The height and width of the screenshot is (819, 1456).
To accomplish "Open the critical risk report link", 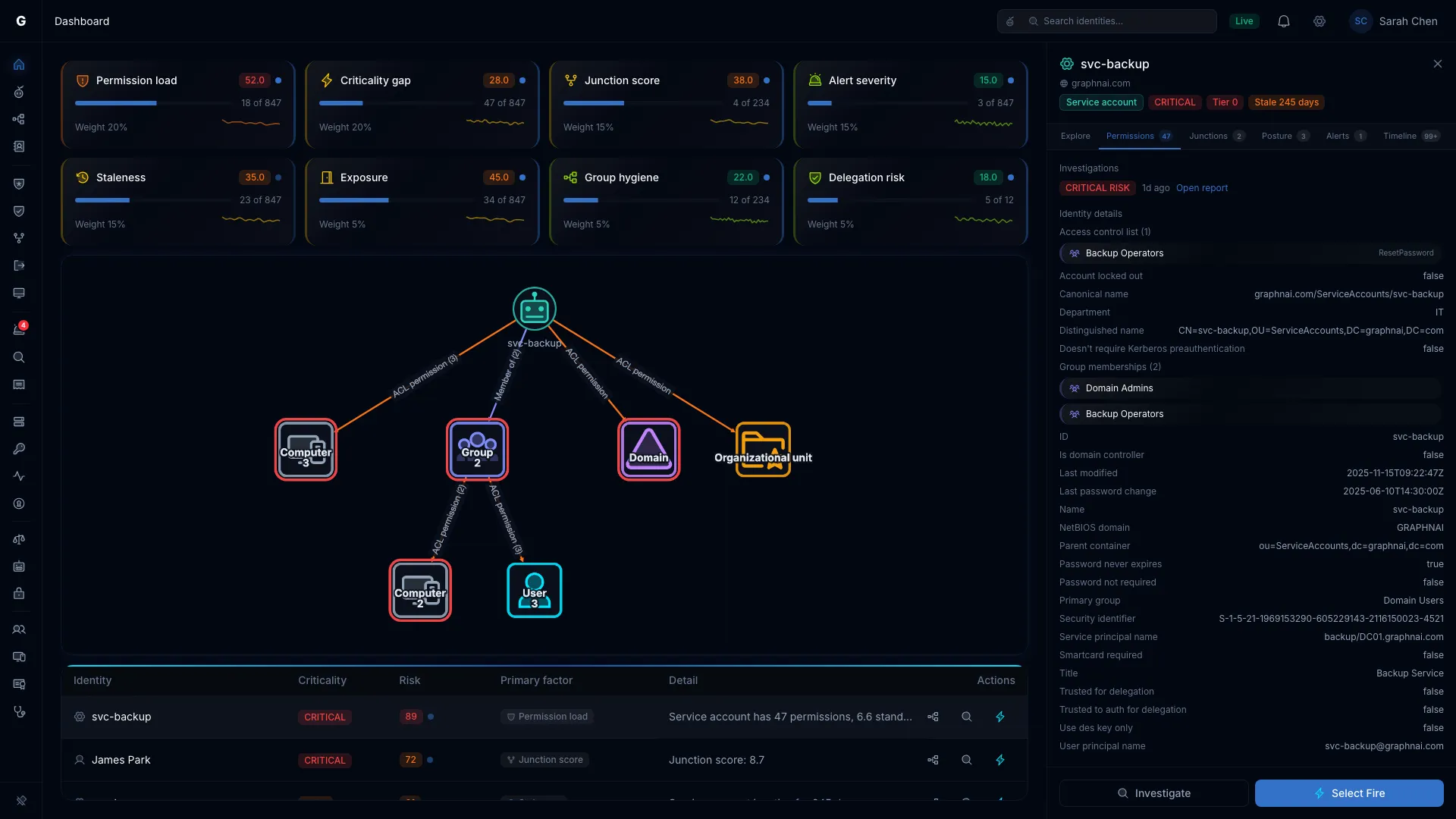I will pos(1202,188).
